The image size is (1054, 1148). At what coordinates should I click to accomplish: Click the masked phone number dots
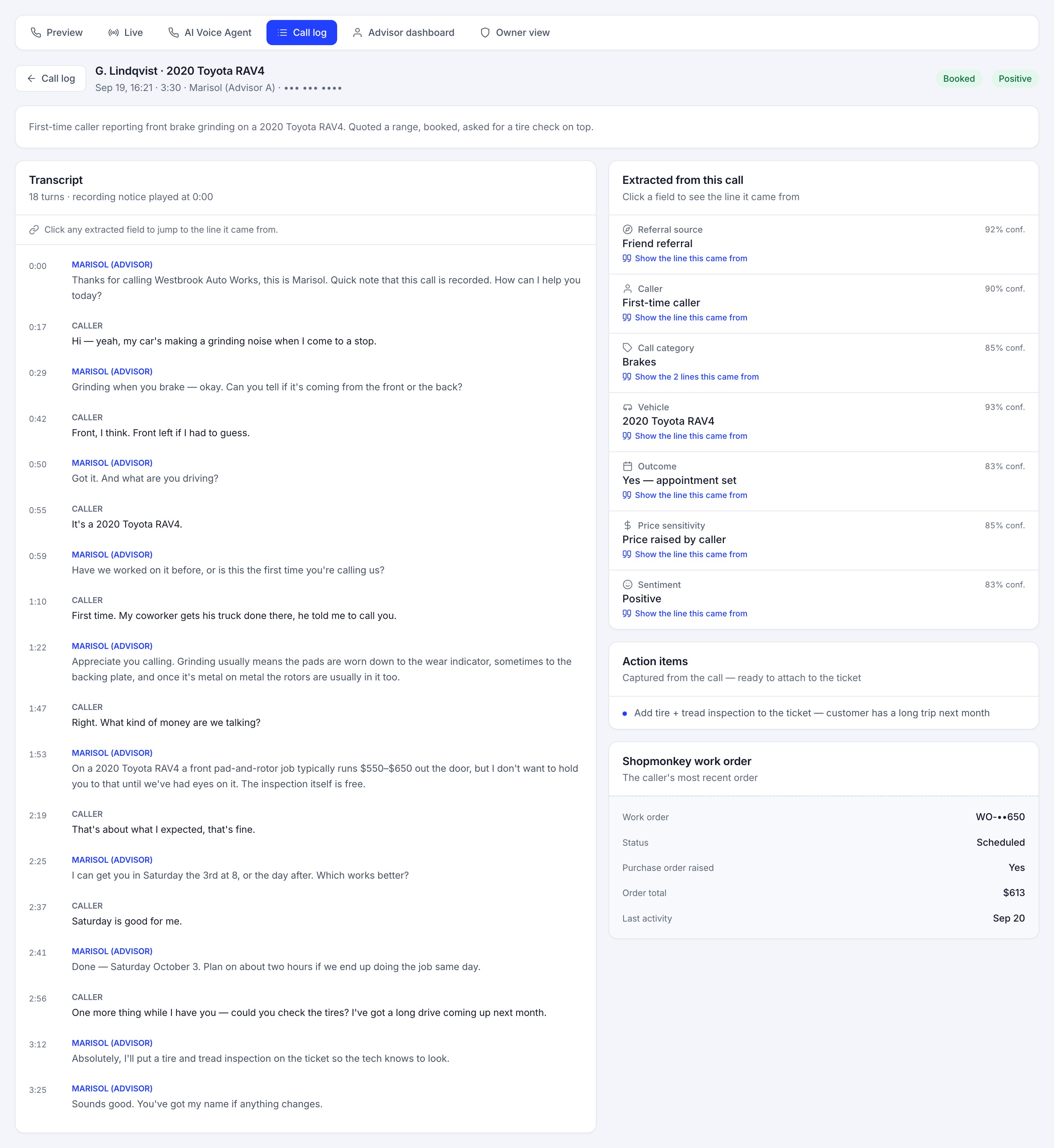(313, 88)
